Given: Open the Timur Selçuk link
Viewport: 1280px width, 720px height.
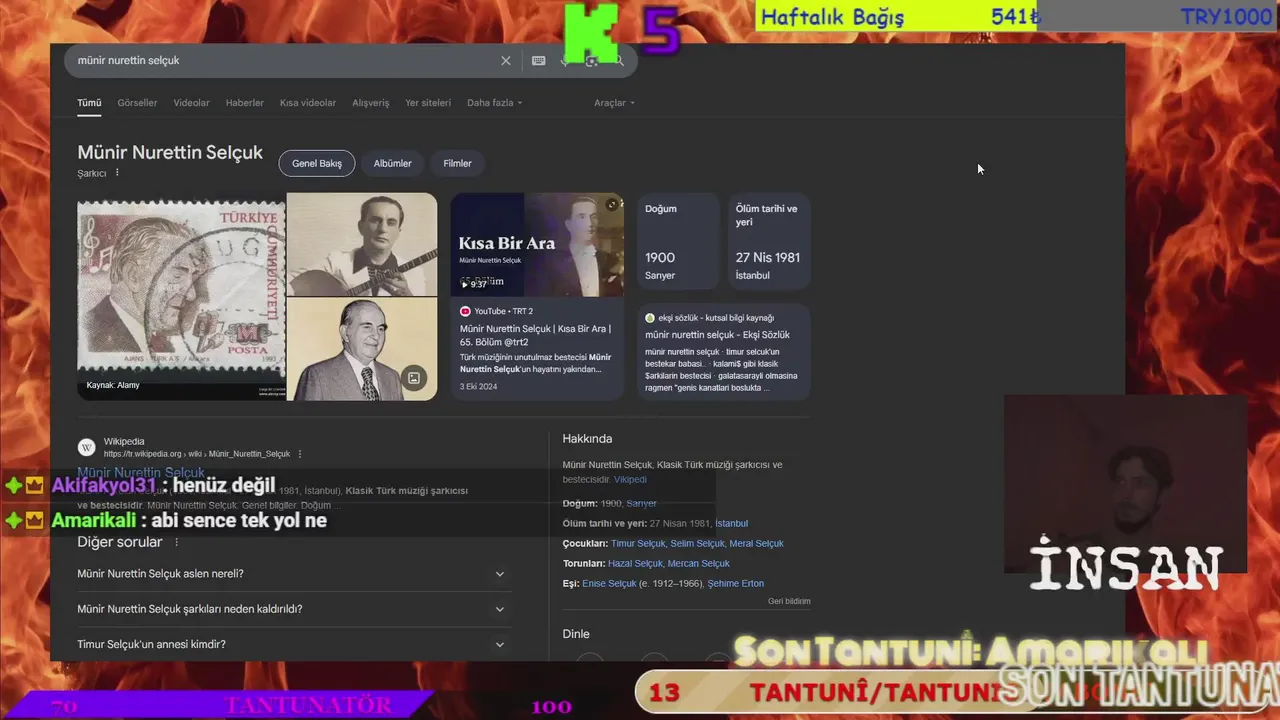Looking at the screenshot, I should [x=638, y=544].
